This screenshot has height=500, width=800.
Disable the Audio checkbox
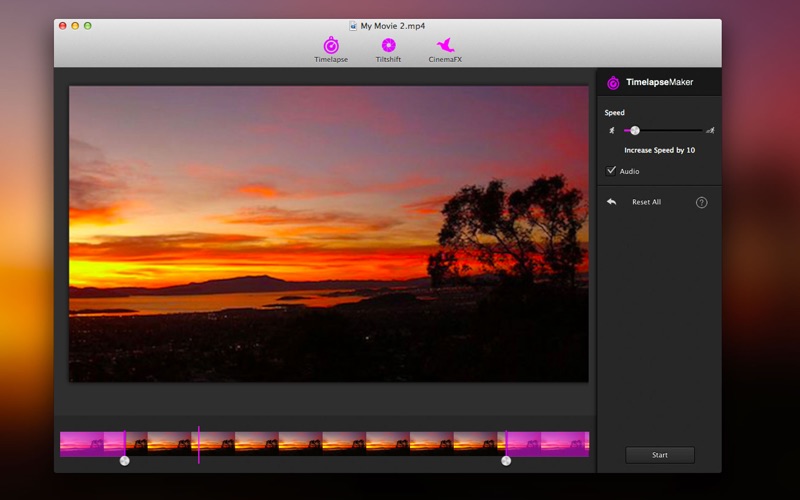coord(612,171)
